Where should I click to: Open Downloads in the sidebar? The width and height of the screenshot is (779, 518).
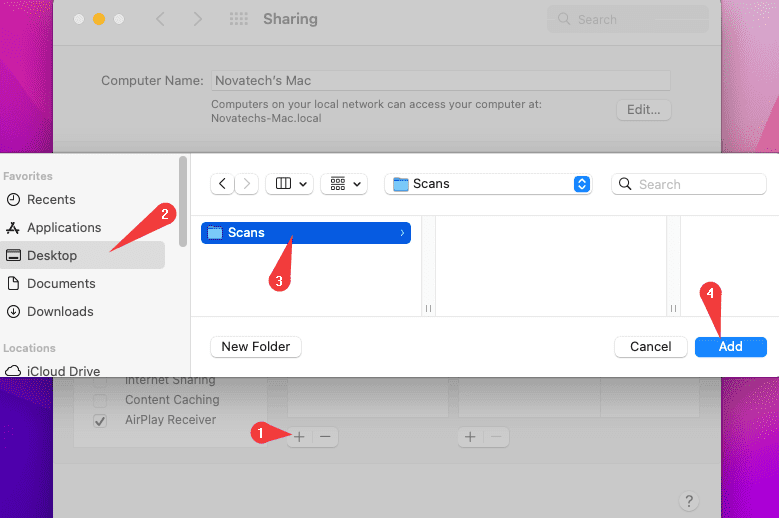coord(60,312)
